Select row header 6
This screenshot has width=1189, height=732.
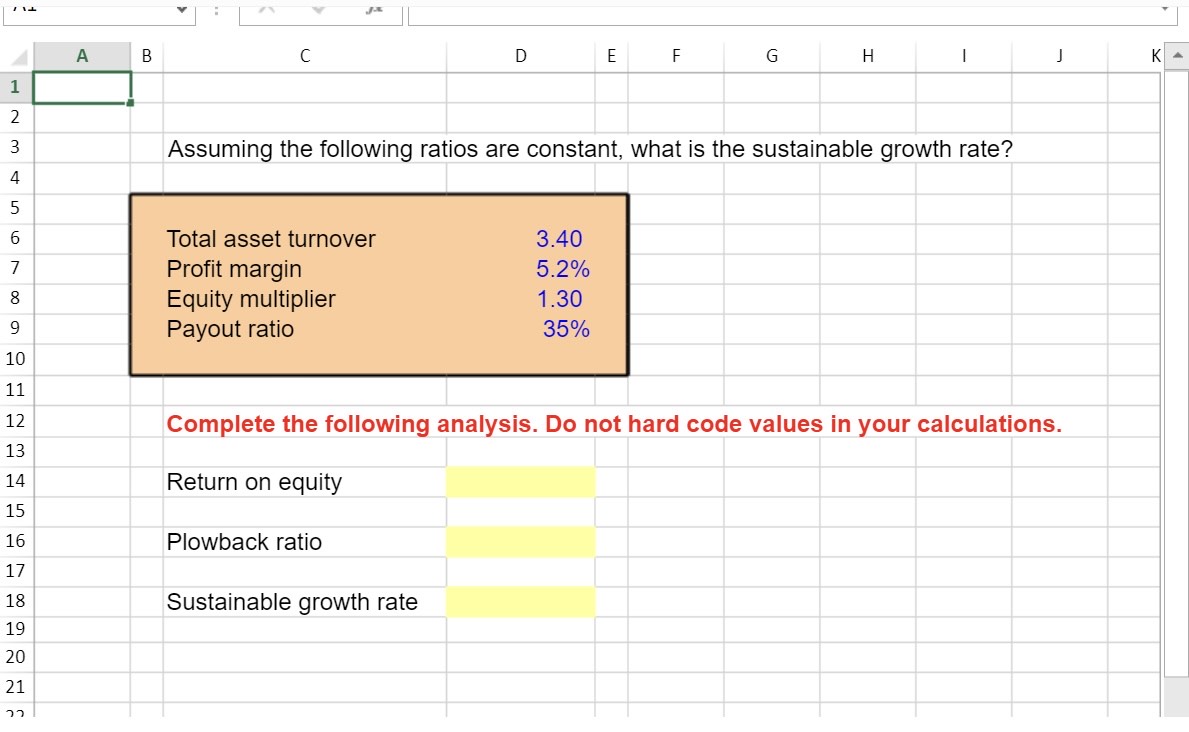(14, 238)
